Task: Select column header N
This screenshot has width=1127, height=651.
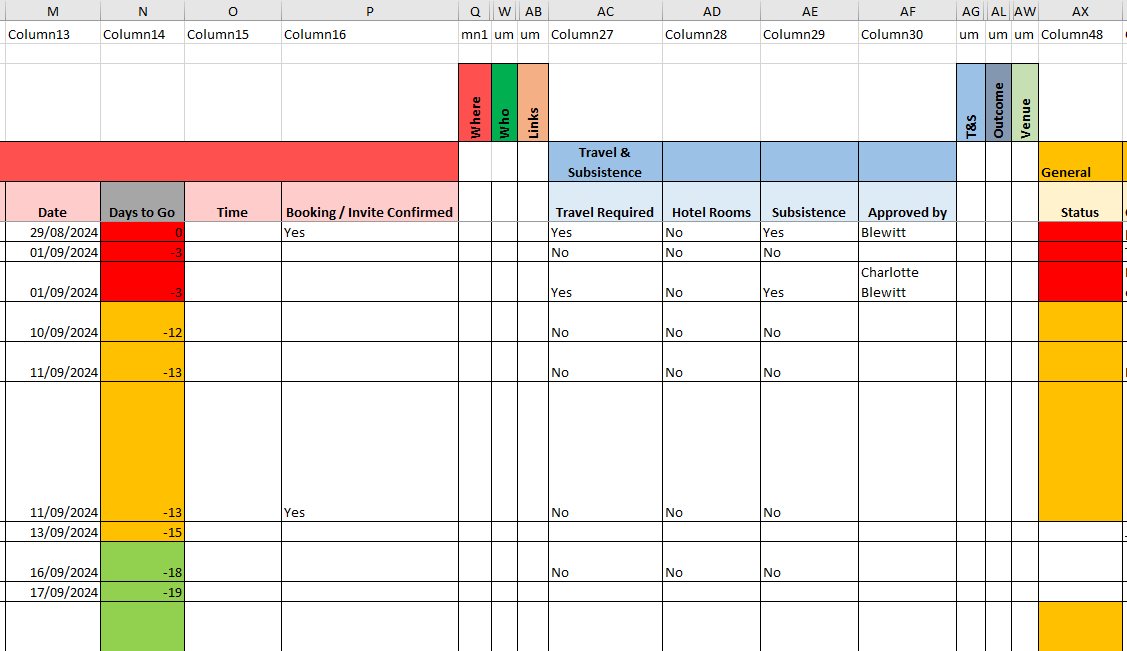Action: click(142, 11)
